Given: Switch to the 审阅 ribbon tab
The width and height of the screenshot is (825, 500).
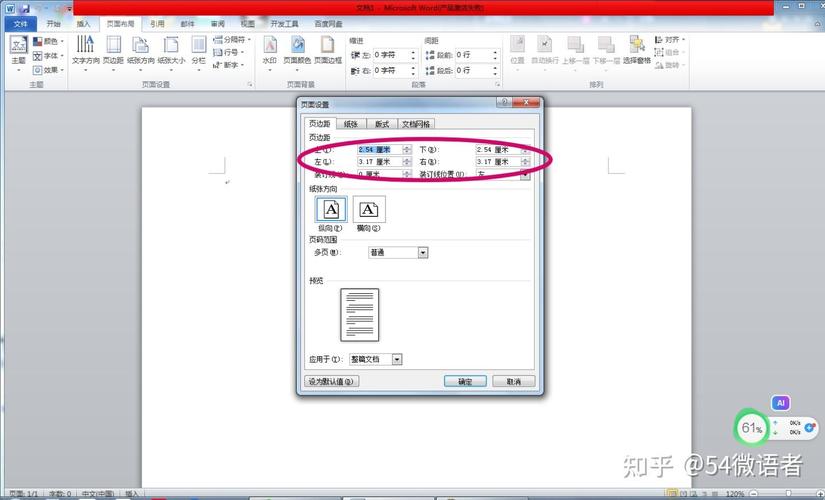Looking at the screenshot, I should coord(217,24).
